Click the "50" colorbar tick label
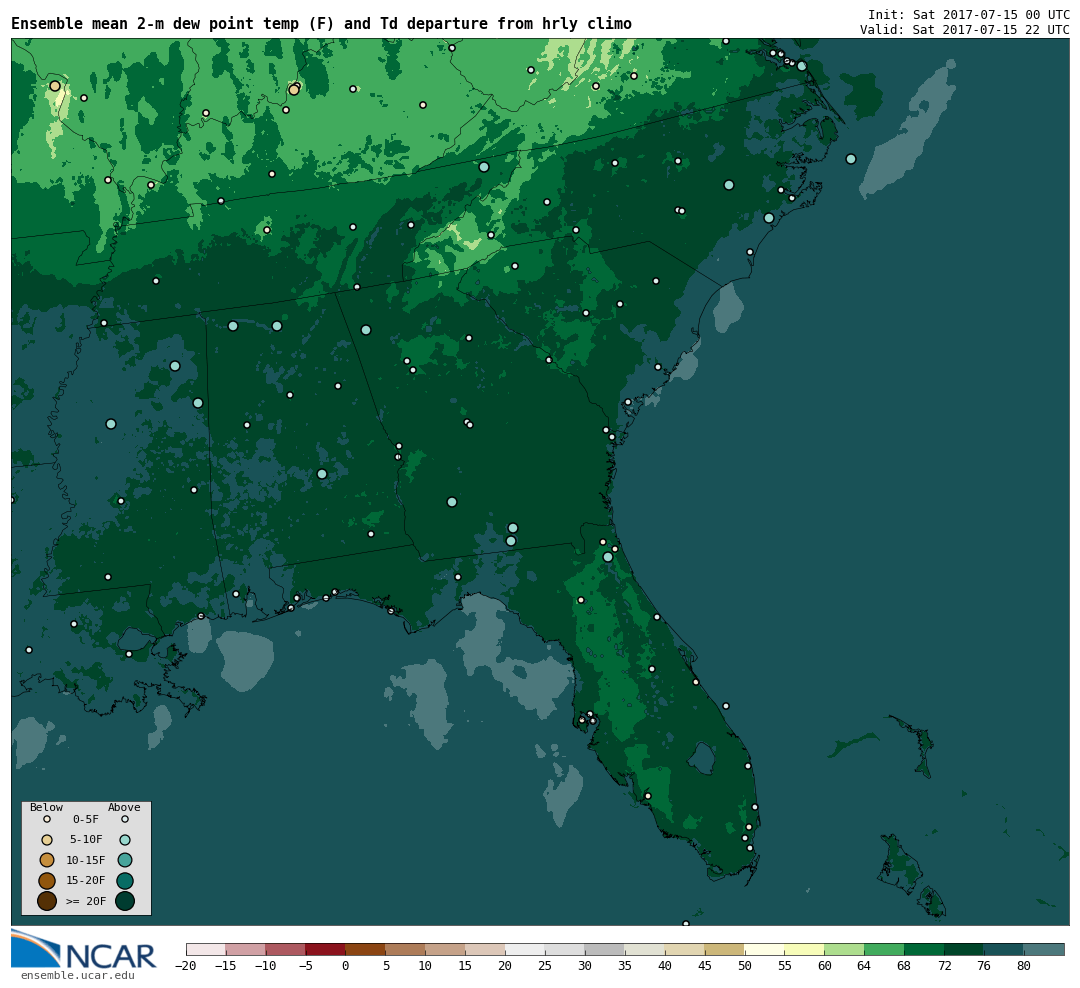1080x988 pixels. click(x=745, y=966)
